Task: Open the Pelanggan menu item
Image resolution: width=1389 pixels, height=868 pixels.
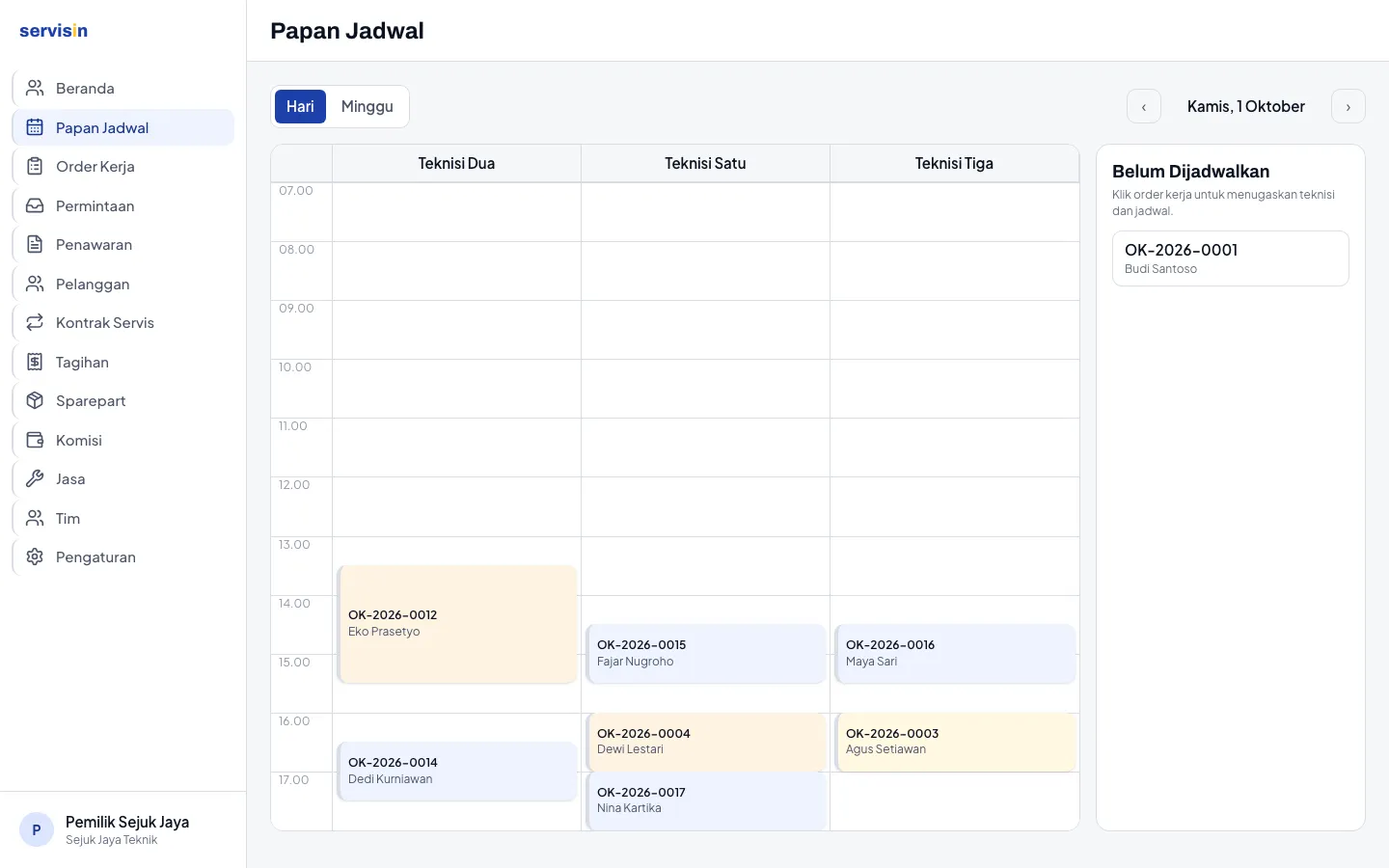Action: (x=123, y=284)
